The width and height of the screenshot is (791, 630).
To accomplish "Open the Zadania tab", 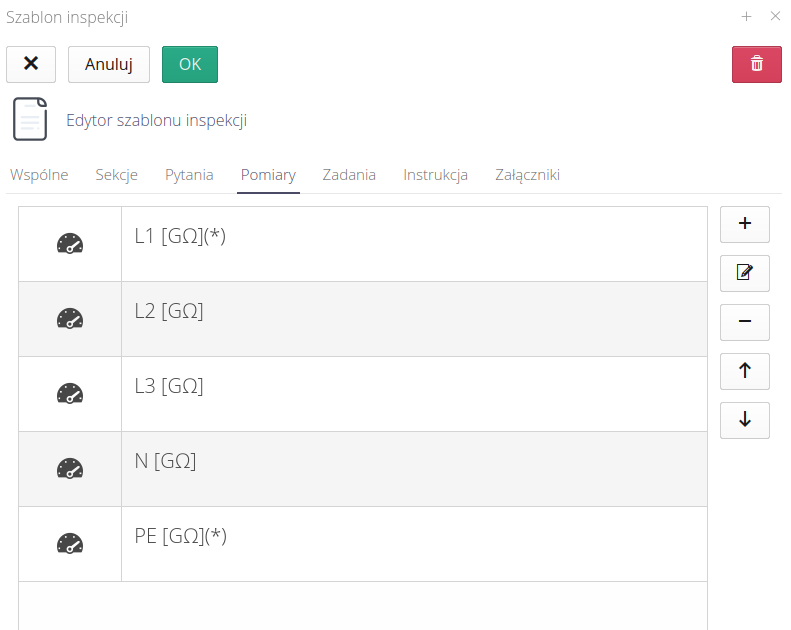I will tap(349, 175).
